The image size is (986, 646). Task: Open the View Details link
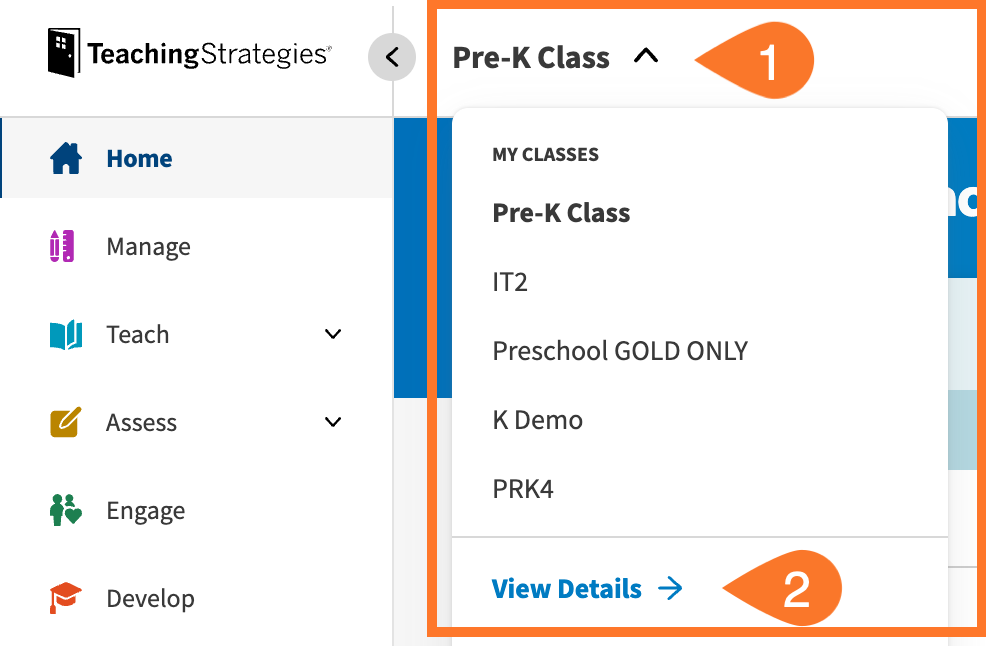[x=567, y=589]
